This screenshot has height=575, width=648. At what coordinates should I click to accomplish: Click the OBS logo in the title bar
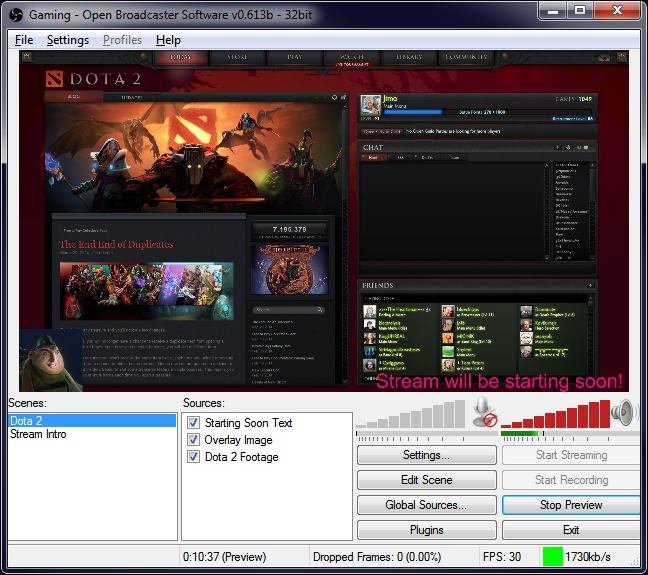click(16, 15)
